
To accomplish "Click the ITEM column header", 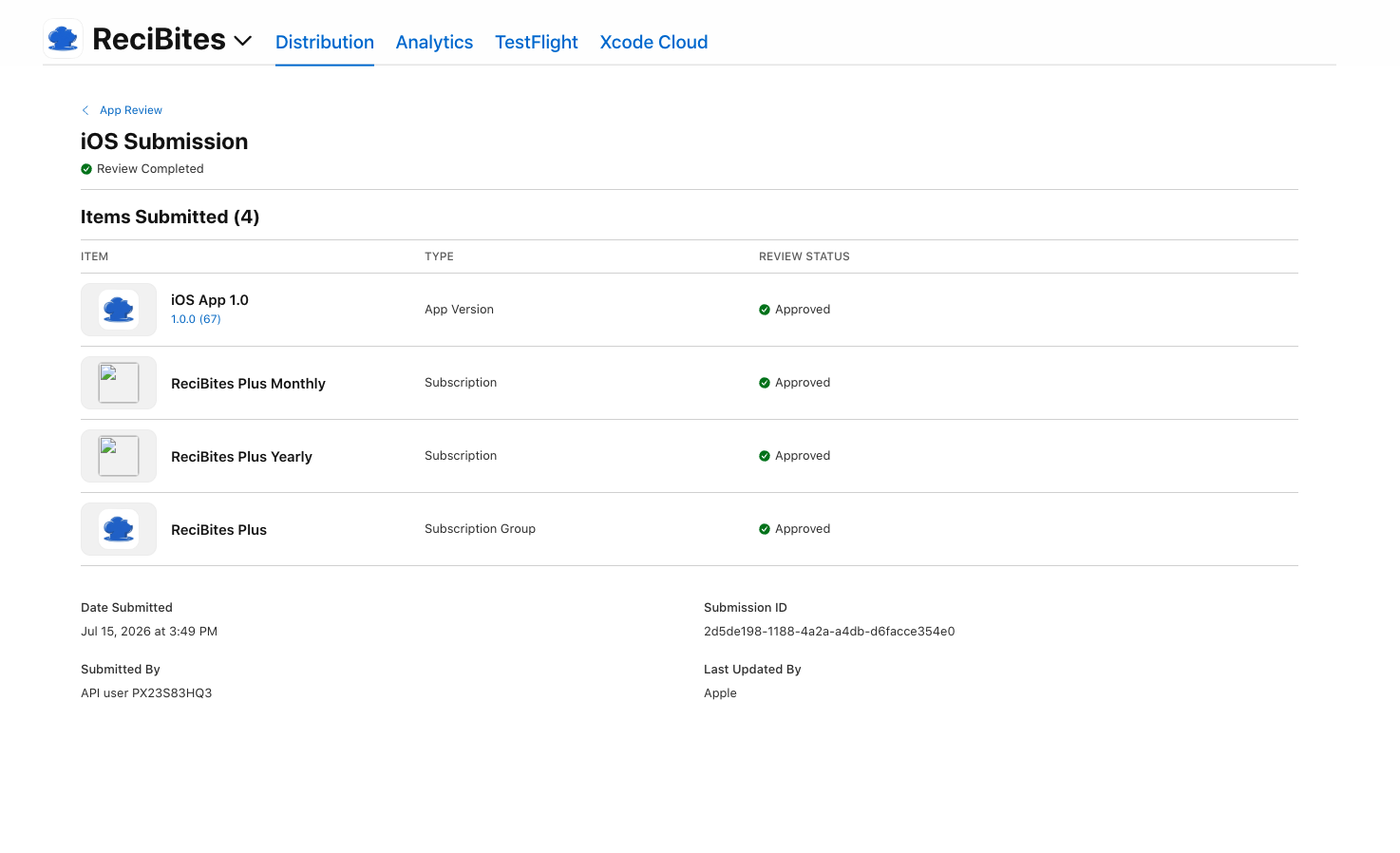I will [x=94, y=256].
